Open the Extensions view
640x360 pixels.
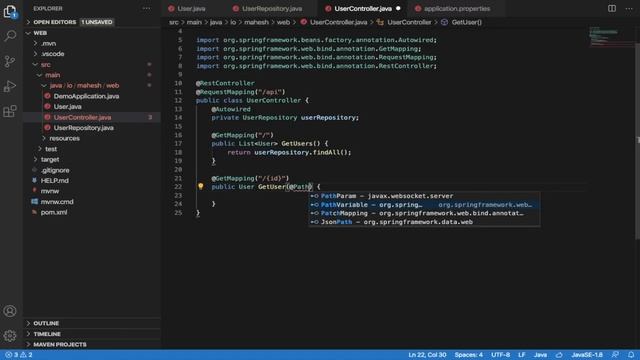pos(10,111)
